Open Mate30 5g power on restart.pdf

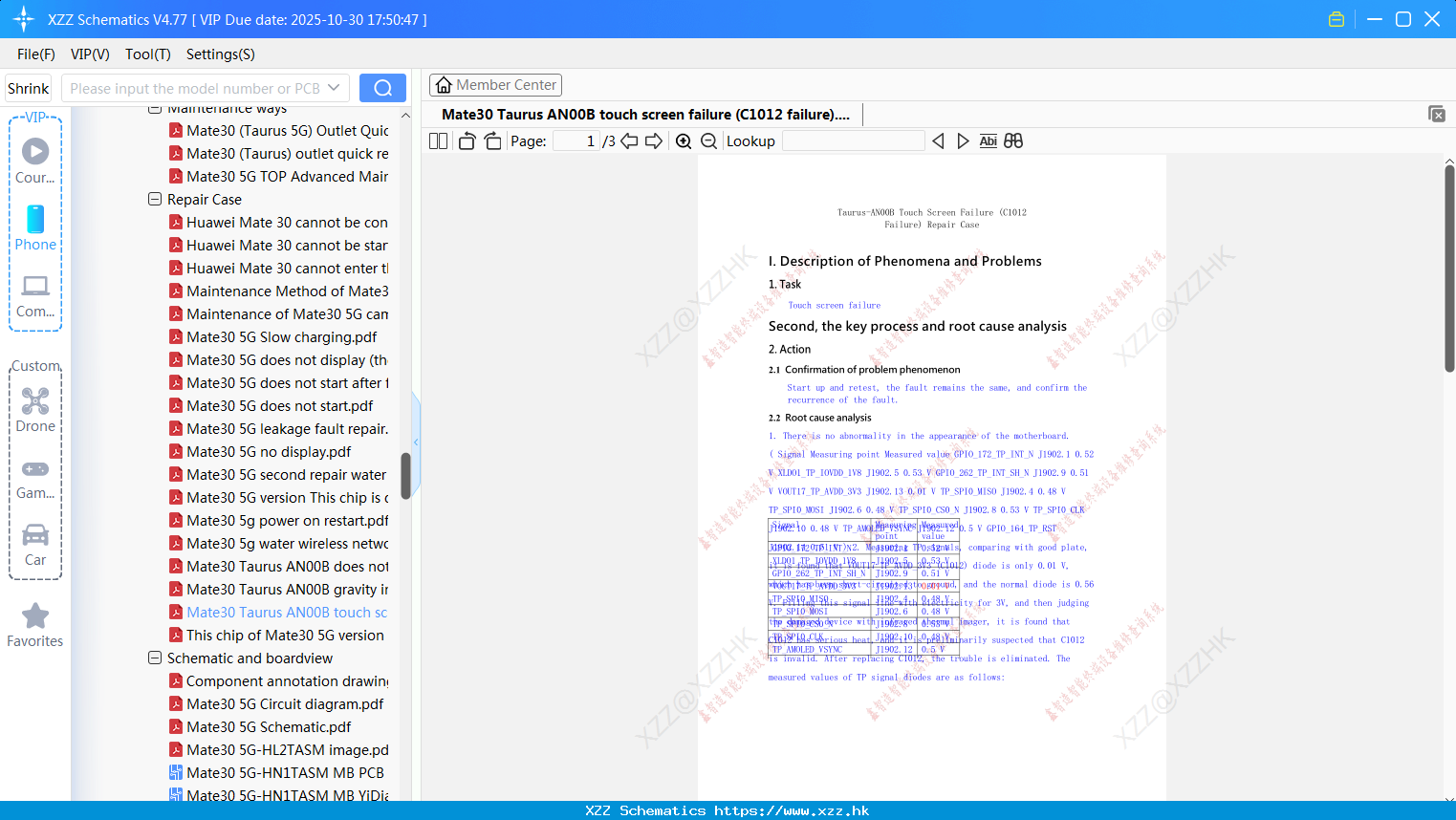point(277,520)
